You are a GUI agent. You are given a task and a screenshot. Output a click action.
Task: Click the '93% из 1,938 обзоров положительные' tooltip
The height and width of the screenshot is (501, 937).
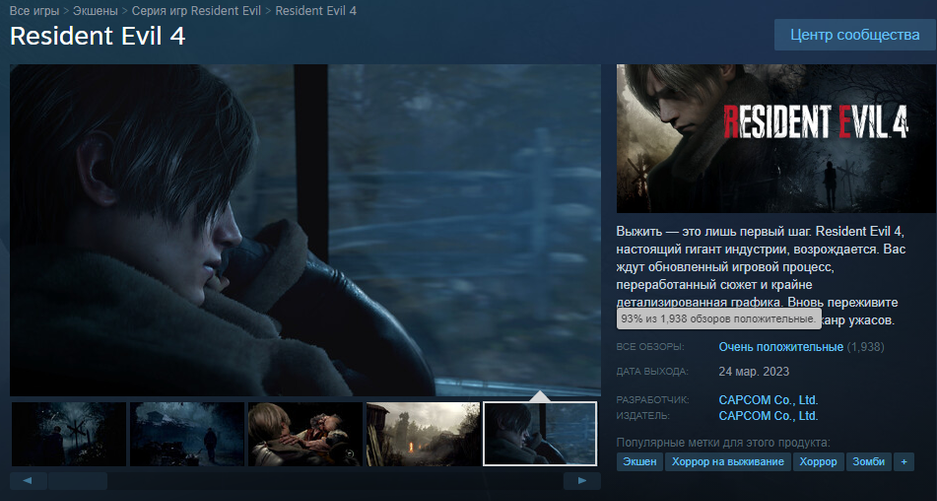(719, 319)
